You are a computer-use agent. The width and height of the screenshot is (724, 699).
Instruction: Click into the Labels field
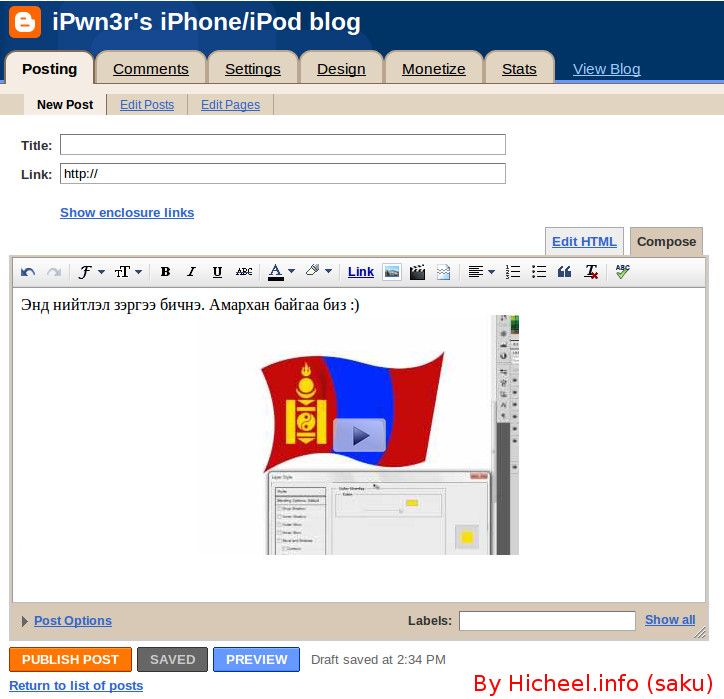point(547,621)
